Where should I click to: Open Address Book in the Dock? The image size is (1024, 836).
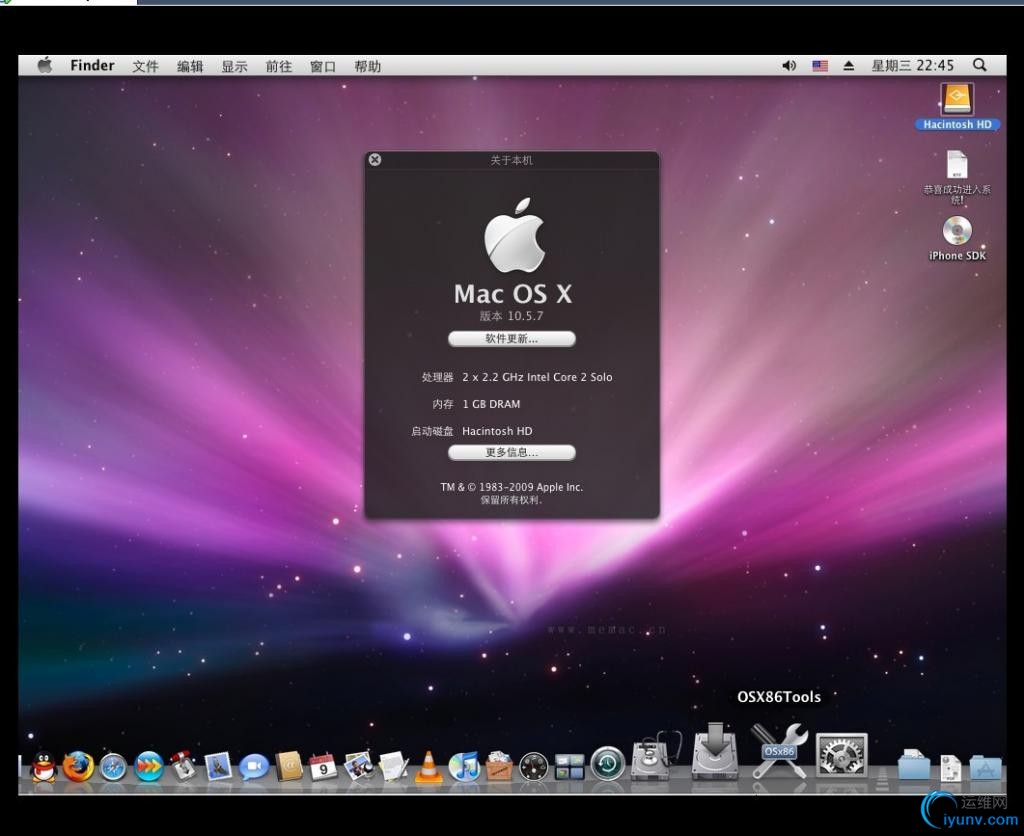[289, 766]
